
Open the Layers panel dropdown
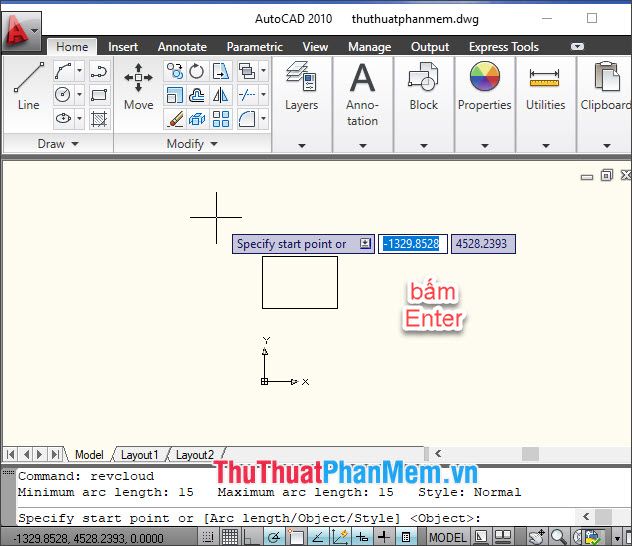click(x=302, y=145)
